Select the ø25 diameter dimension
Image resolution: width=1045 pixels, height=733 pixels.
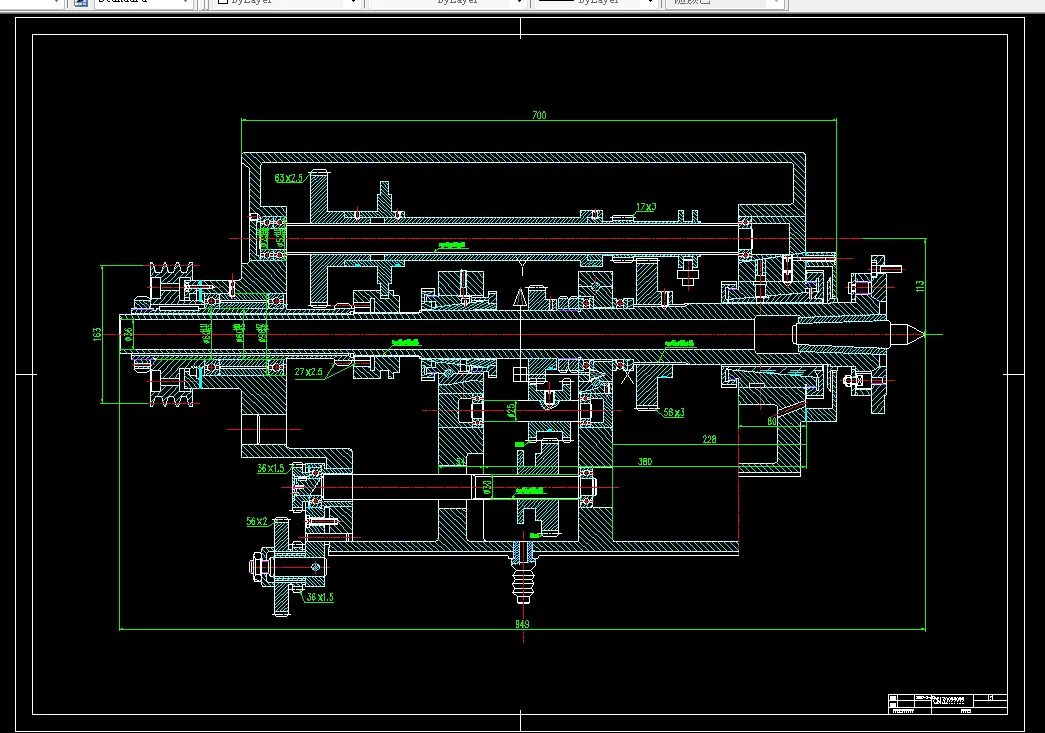pyautogui.click(x=511, y=410)
